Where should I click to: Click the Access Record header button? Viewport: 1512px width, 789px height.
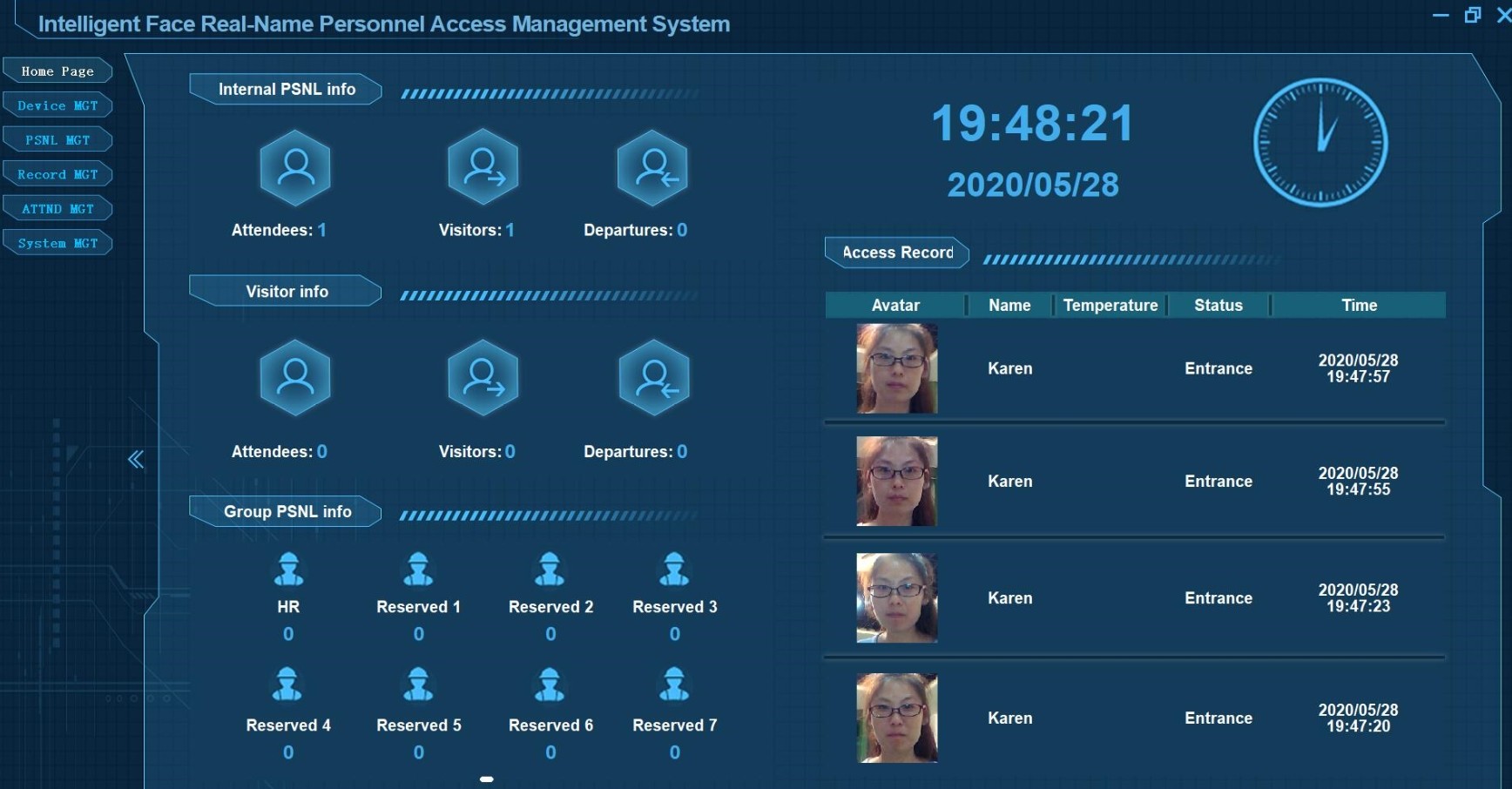coord(897,253)
